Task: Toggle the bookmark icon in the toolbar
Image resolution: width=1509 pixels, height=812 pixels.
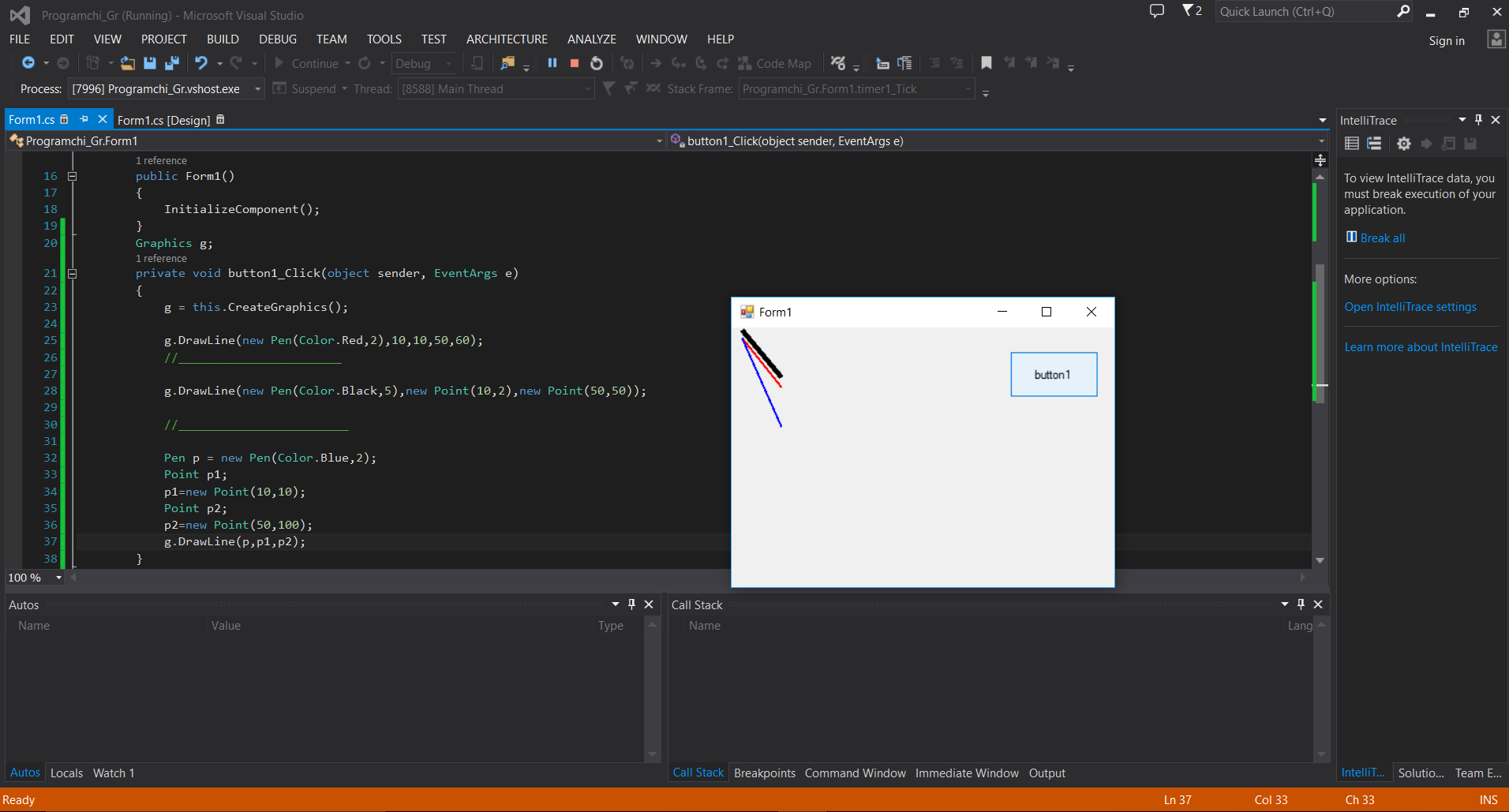Action: click(x=987, y=63)
